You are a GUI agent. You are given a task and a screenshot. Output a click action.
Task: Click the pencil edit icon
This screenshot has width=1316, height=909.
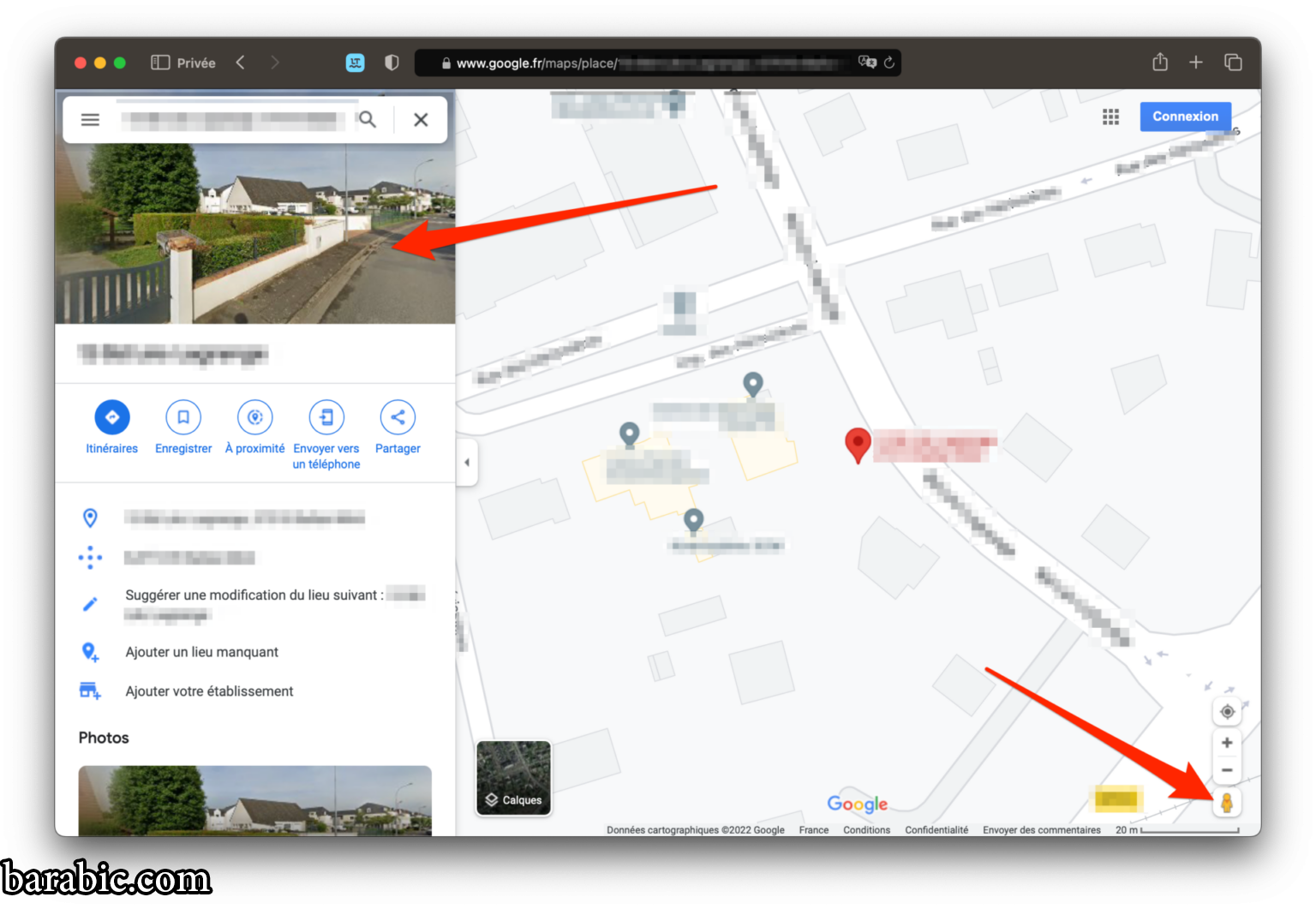point(90,604)
